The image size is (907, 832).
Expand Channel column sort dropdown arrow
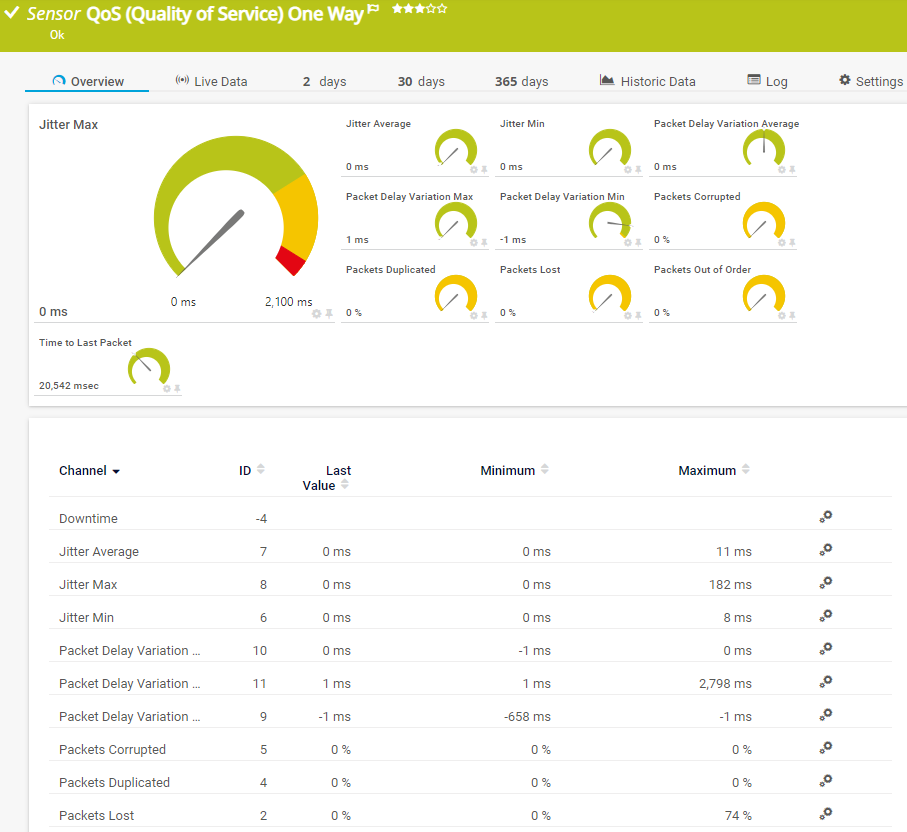point(116,471)
